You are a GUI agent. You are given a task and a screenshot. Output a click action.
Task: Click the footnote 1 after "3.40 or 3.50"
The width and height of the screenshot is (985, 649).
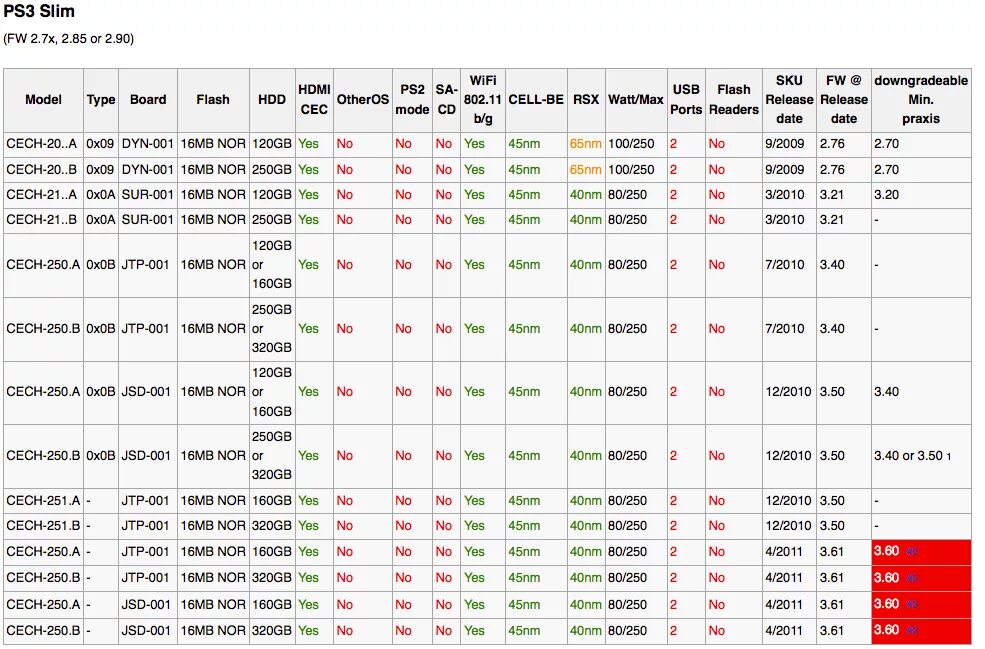coord(949,456)
